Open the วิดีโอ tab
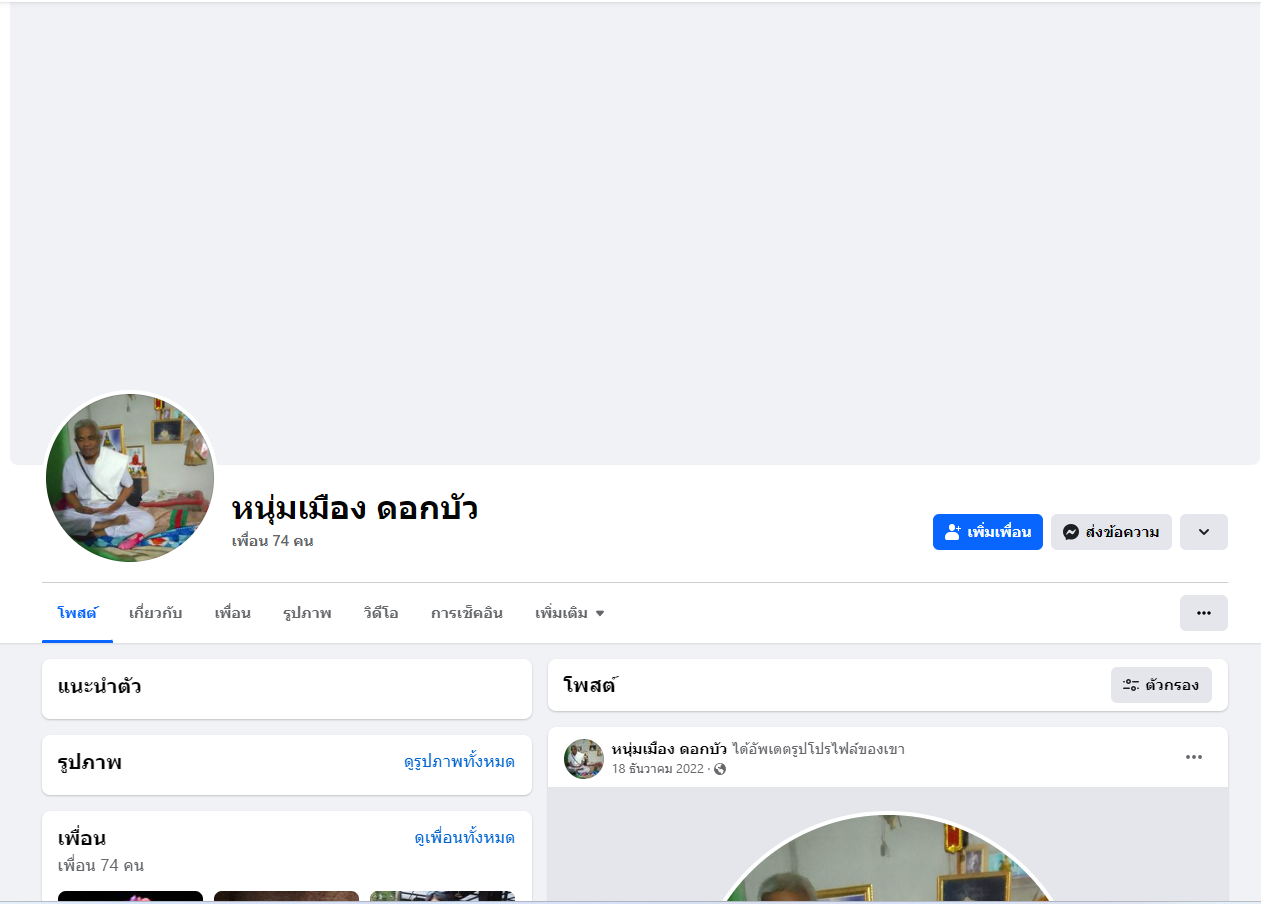The width and height of the screenshot is (1261, 904). pos(381,613)
